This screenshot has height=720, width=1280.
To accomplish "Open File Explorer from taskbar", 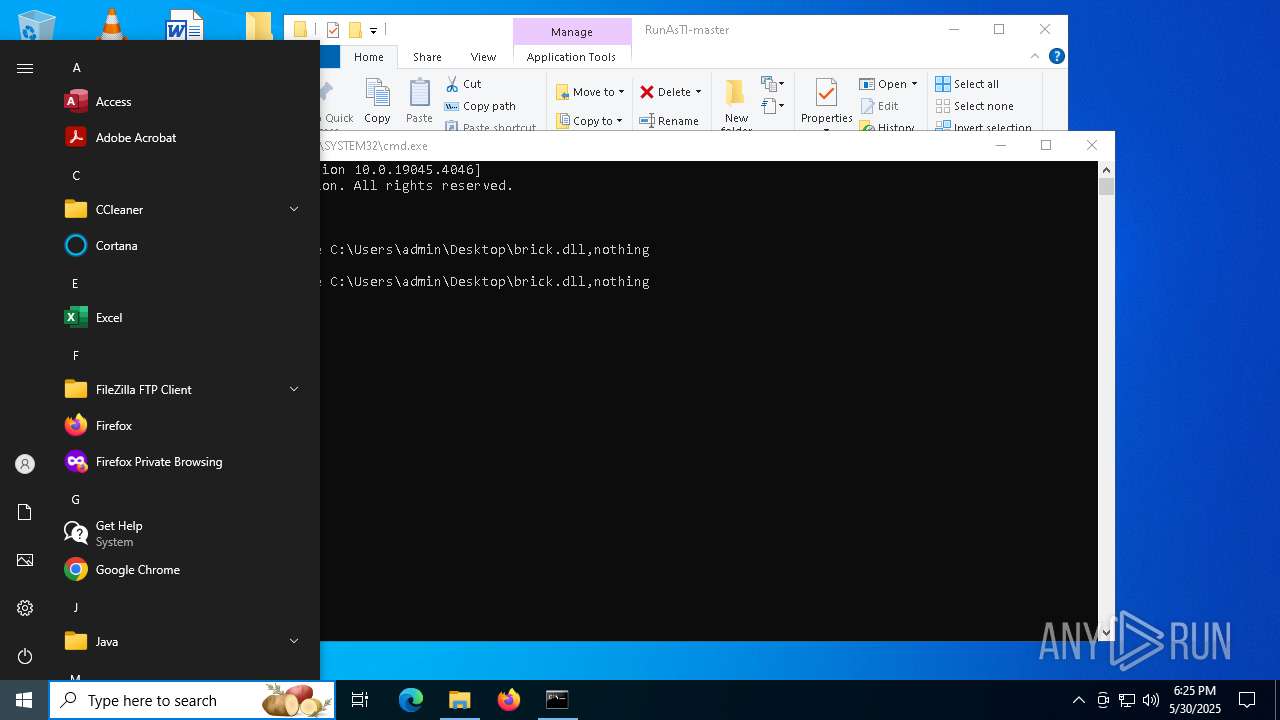I will click(459, 700).
